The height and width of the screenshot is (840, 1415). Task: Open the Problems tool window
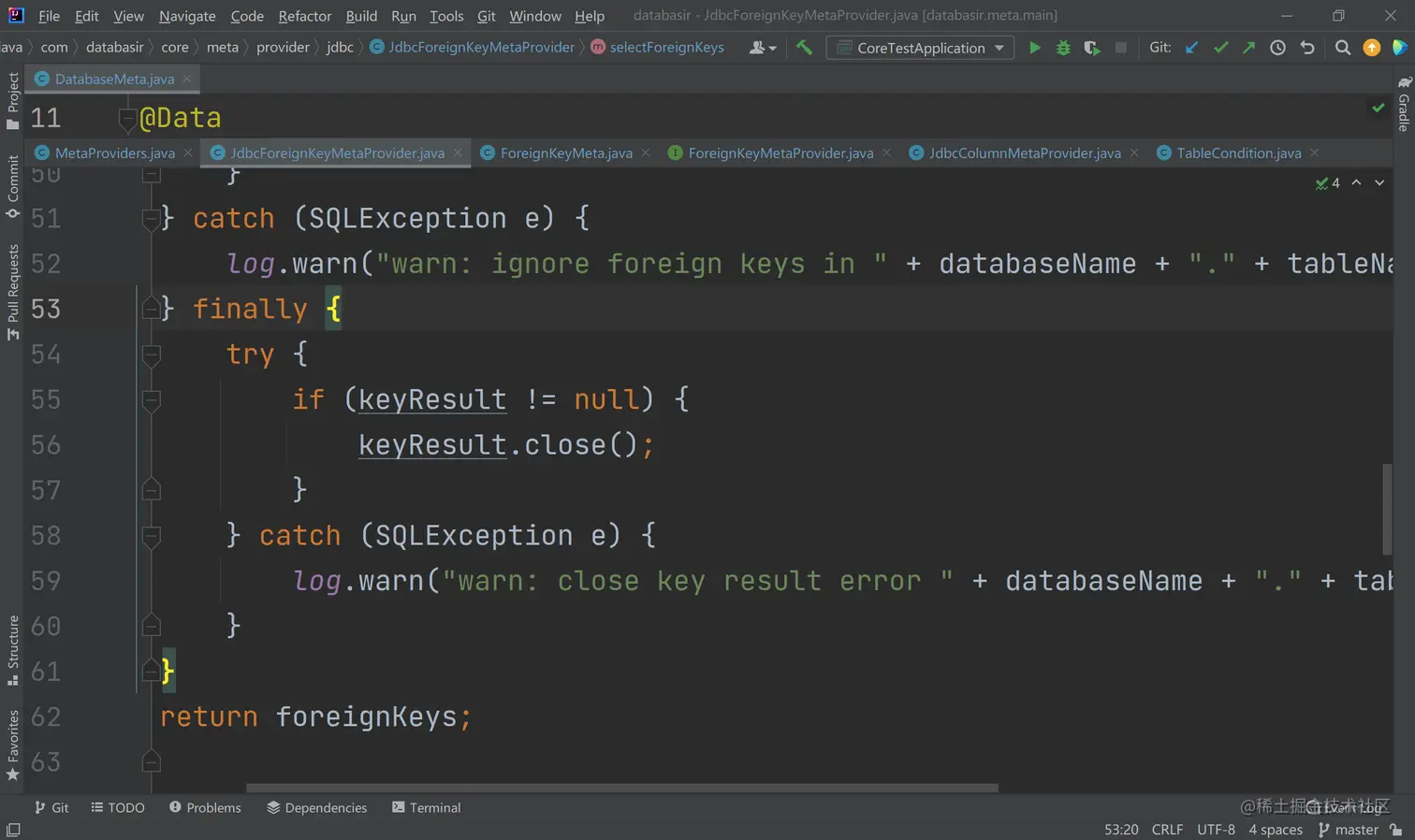click(x=205, y=807)
